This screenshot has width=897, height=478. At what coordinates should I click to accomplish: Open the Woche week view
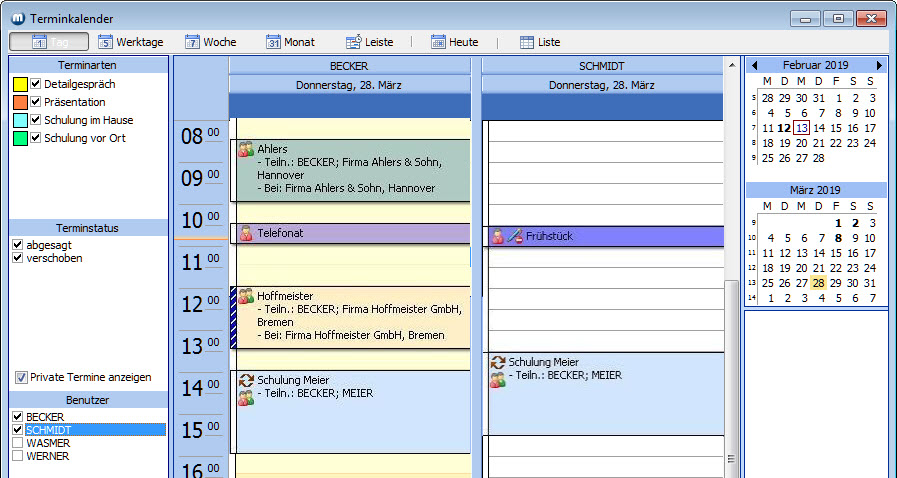tap(211, 42)
